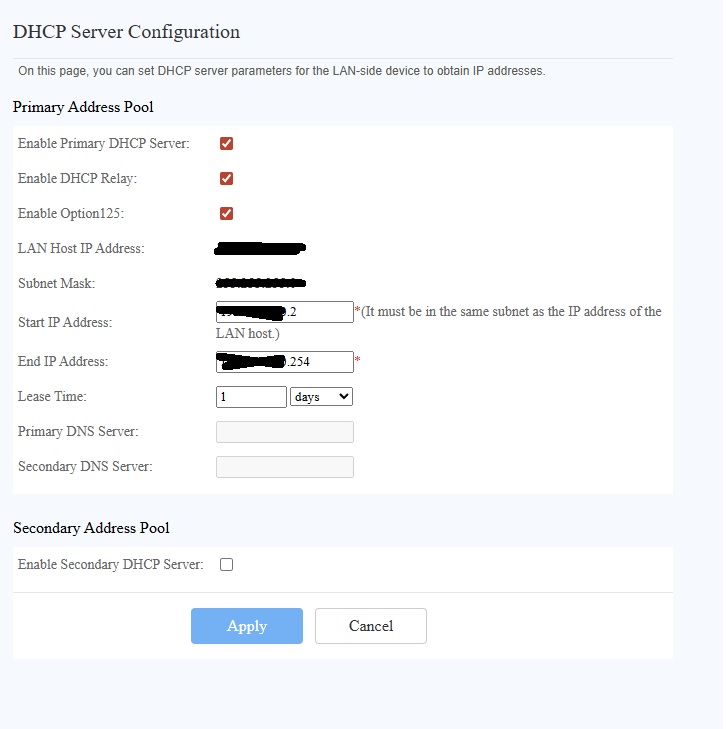Click the DHCP Server Configuration page title

pos(126,32)
